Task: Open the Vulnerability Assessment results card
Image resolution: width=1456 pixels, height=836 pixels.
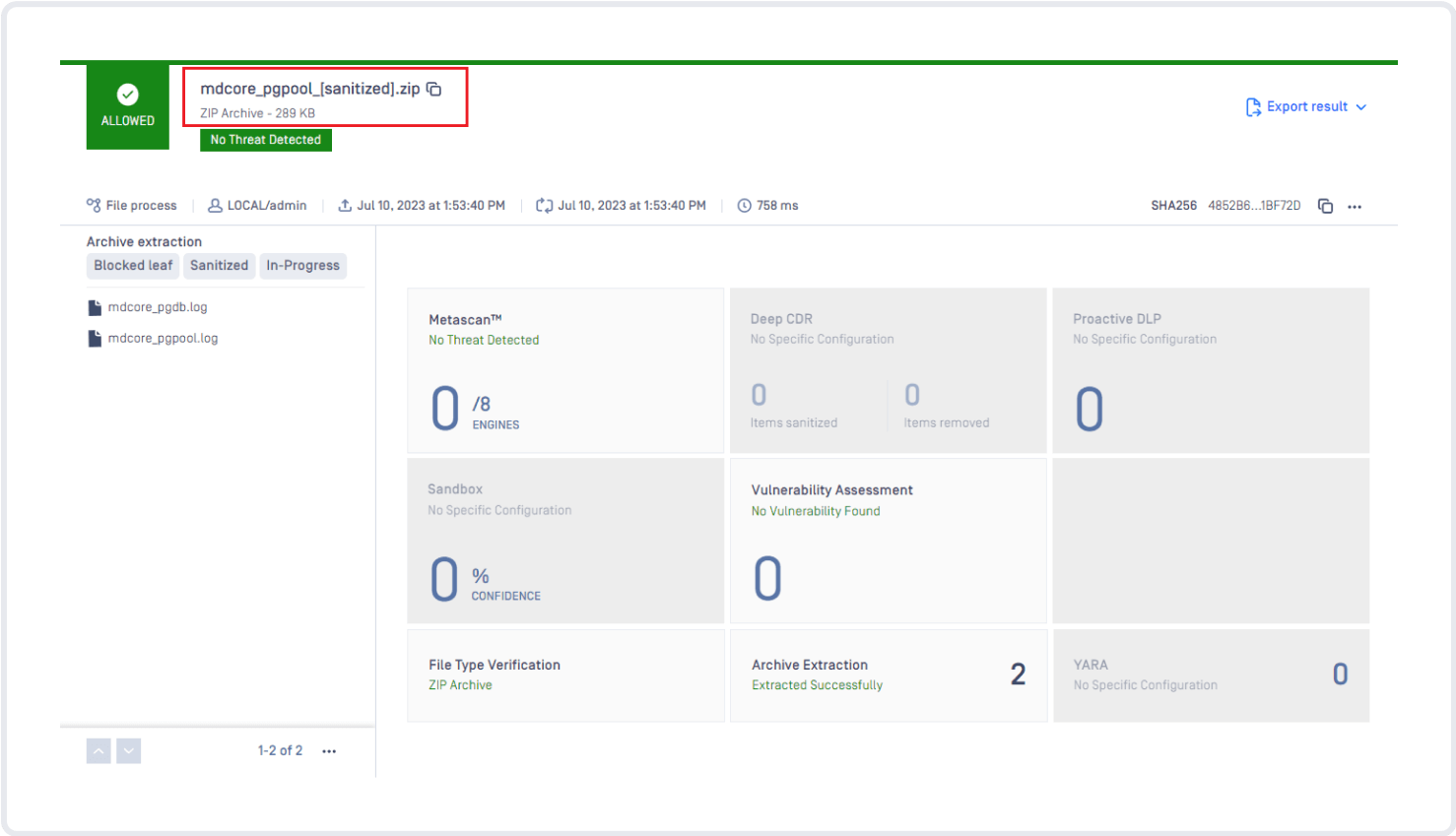Action: [x=888, y=540]
